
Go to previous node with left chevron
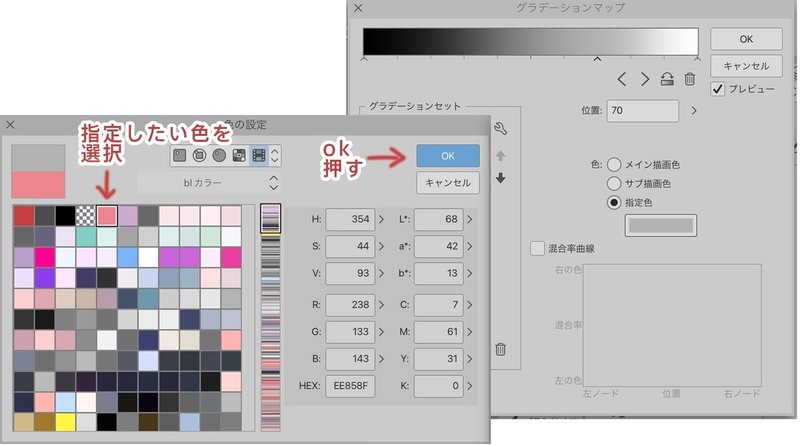coord(621,79)
